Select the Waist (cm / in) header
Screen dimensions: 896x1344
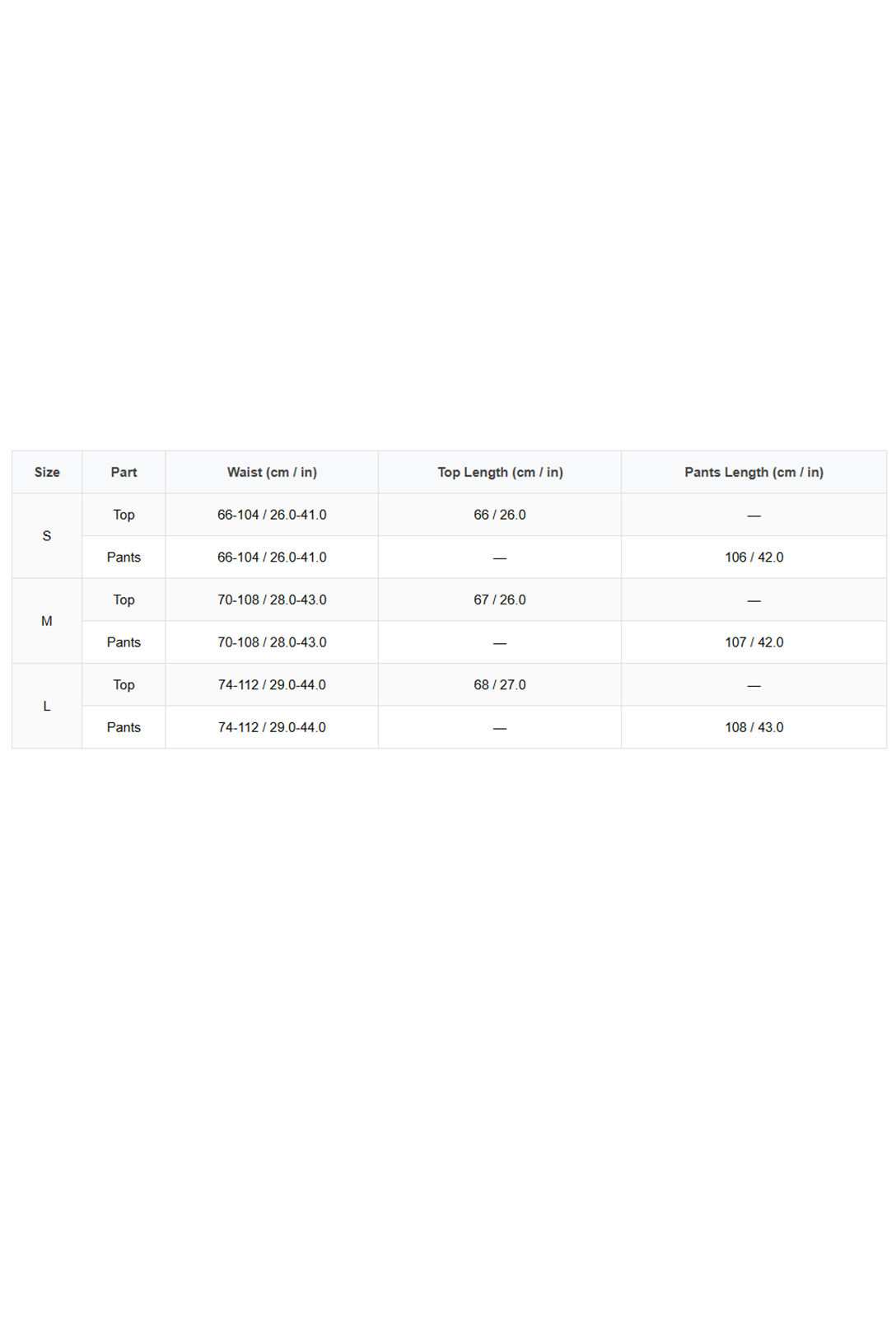point(272,472)
